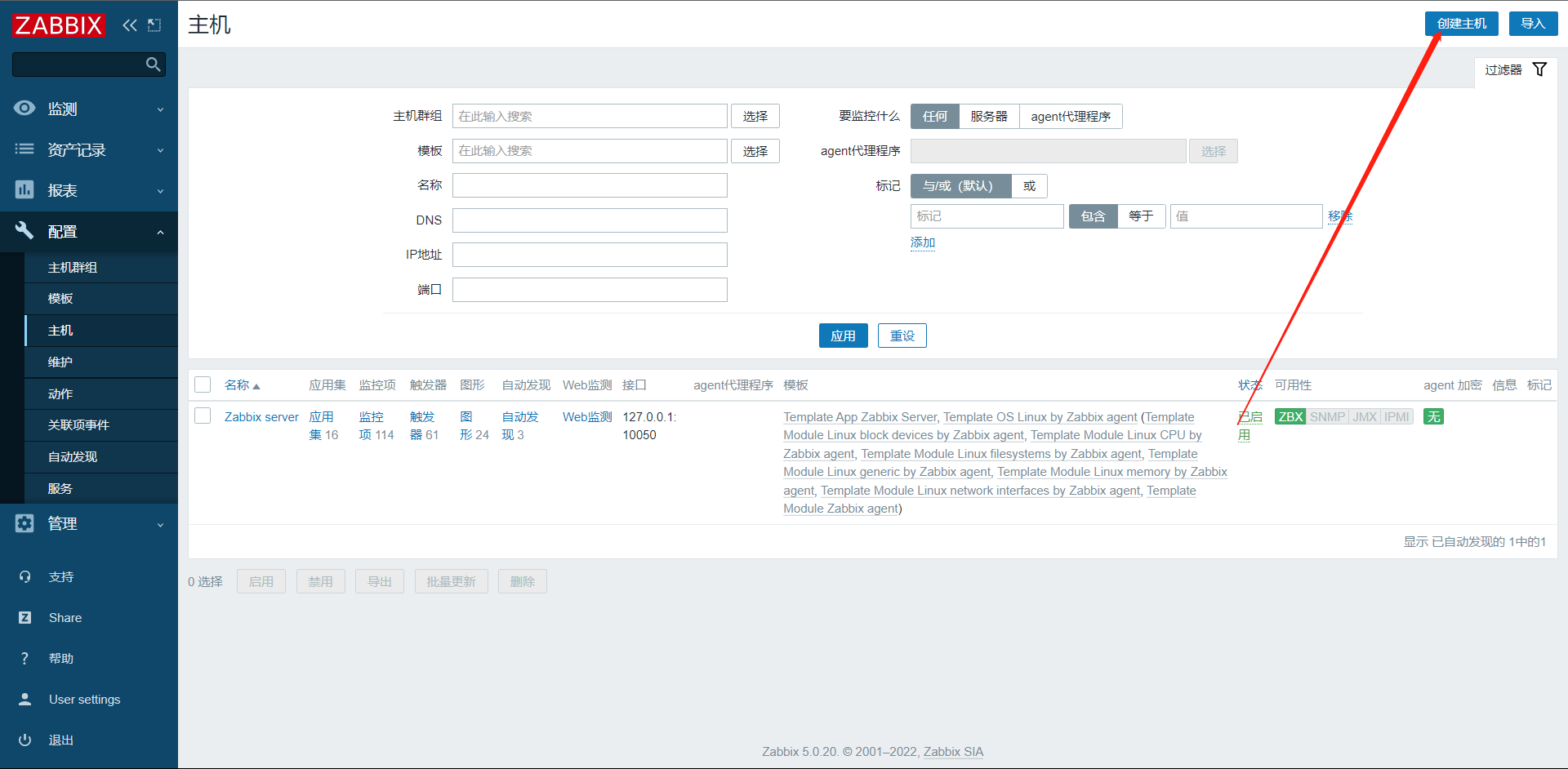Select agent代理程序 monitored-by option
The width and height of the screenshot is (1568, 769).
click(x=1071, y=117)
